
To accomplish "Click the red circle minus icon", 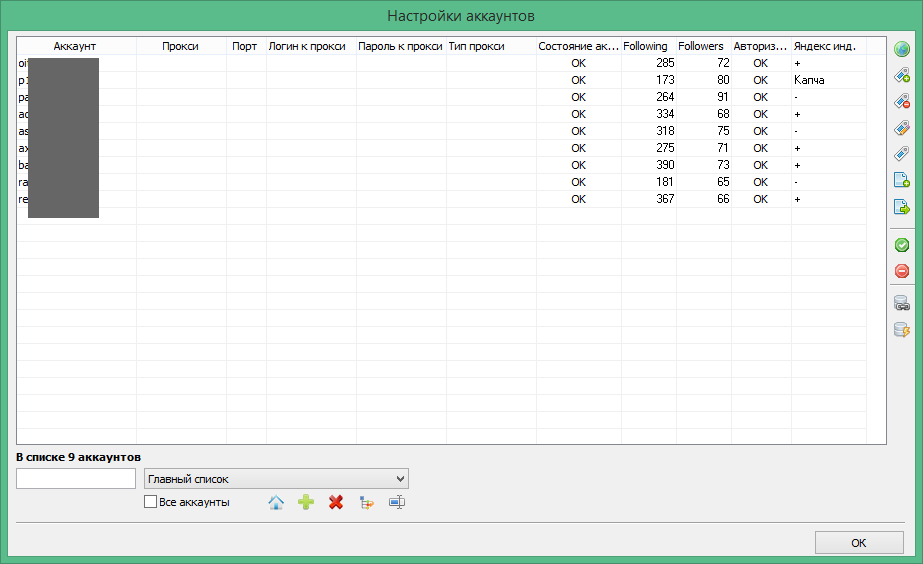I will tap(901, 271).
